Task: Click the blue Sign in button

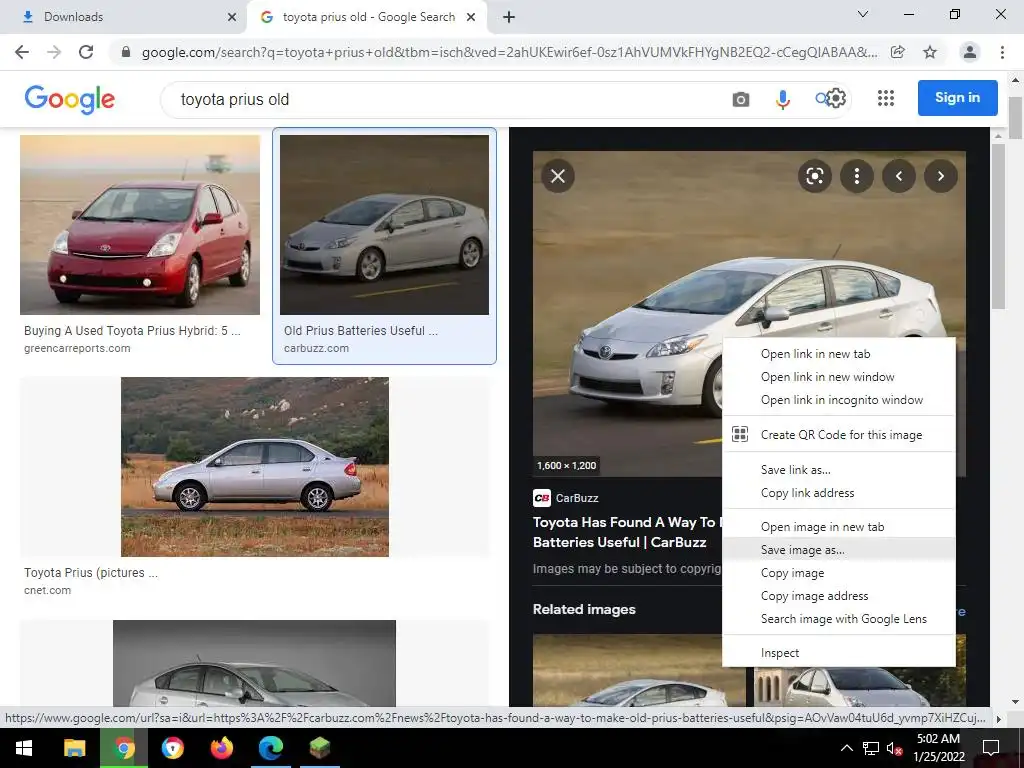Action: pyautogui.click(x=957, y=98)
